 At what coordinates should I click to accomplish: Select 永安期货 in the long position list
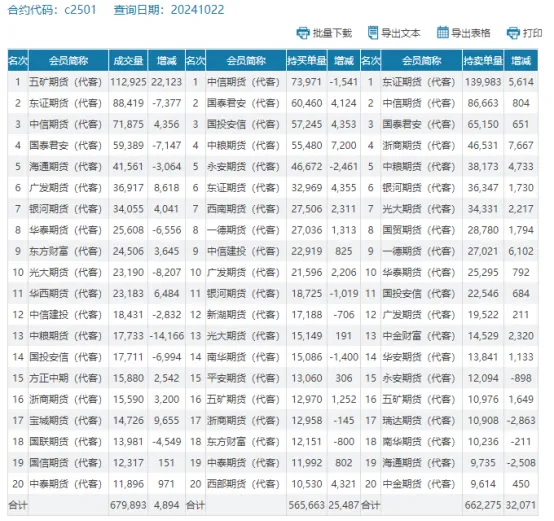243,166
